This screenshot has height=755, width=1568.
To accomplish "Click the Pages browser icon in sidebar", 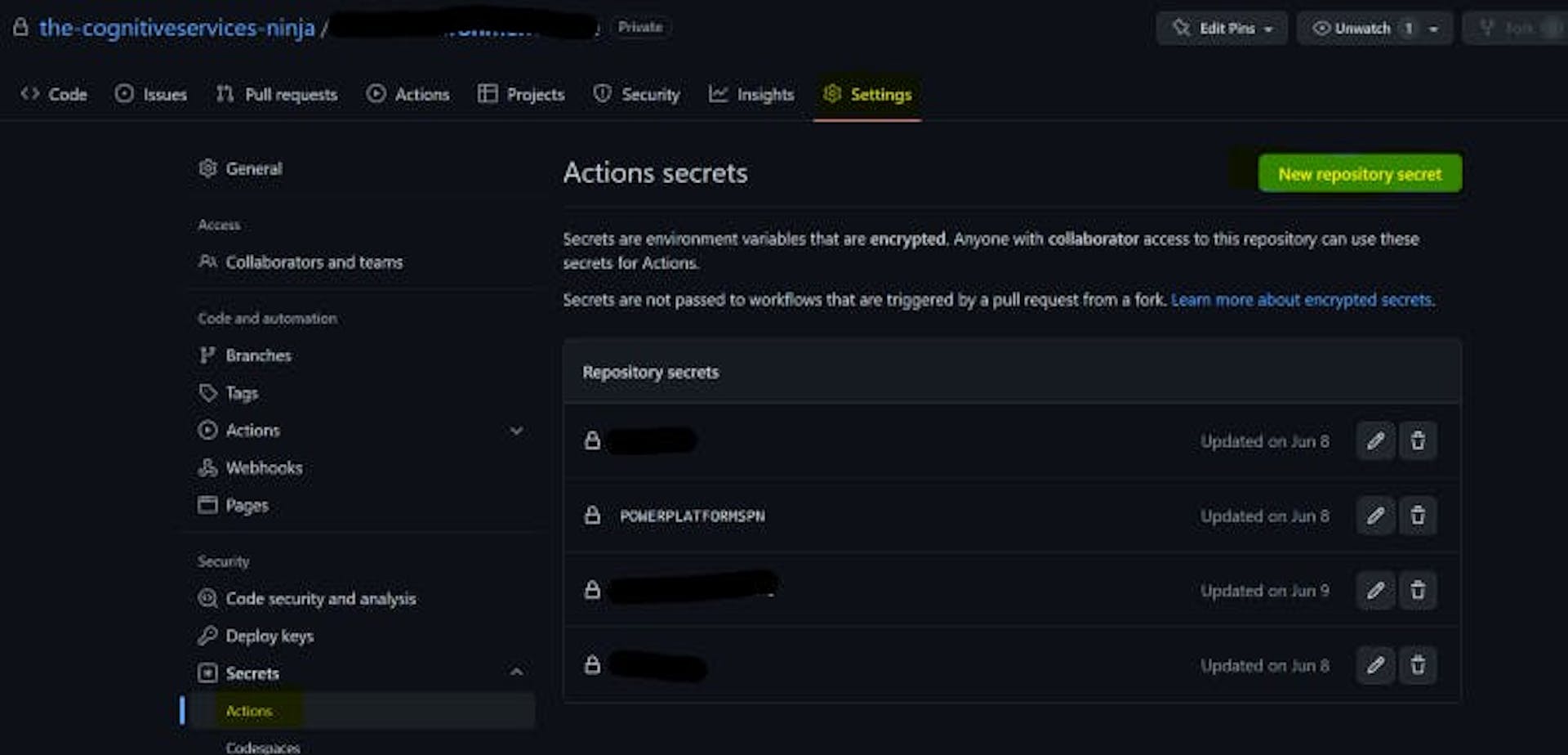I will (207, 504).
